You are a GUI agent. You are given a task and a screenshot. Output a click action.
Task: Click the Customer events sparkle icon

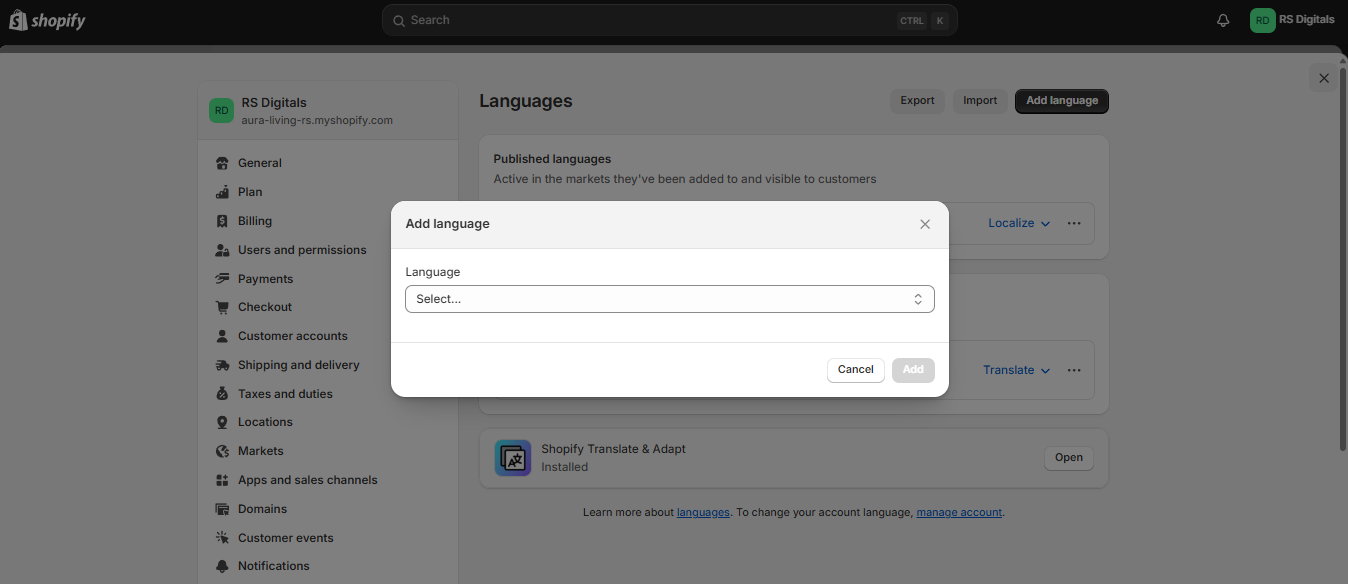(222, 538)
